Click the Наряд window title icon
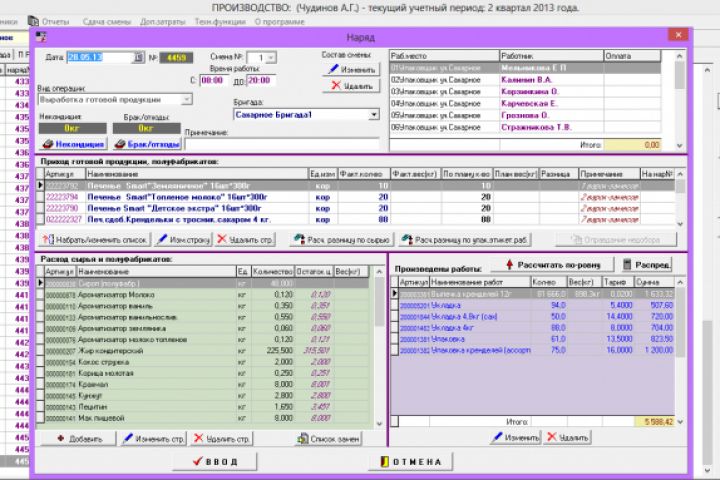This screenshot has width=720, height=480. tap(41, 37)
